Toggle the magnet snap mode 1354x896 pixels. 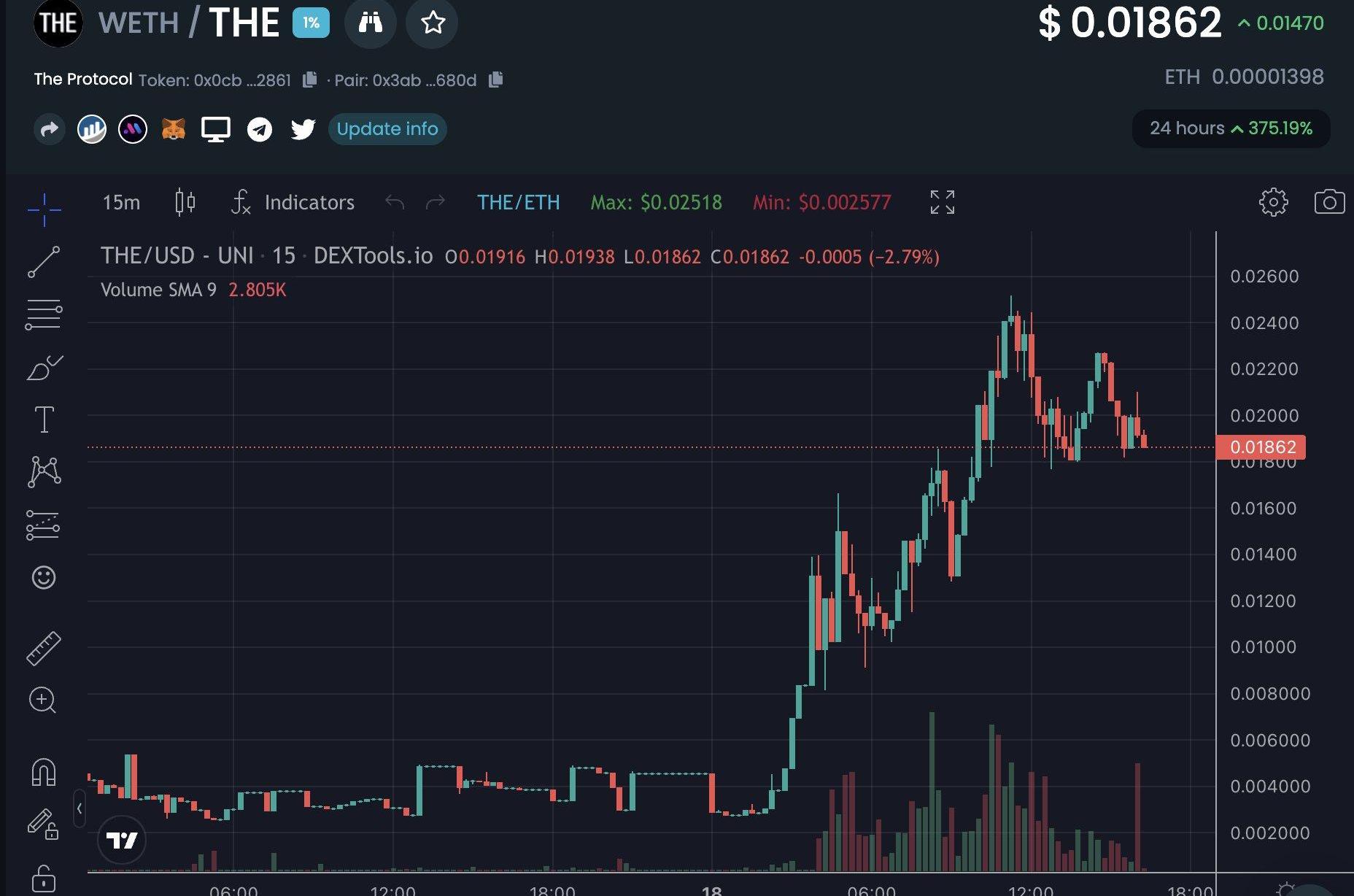(x=43, y=772)
